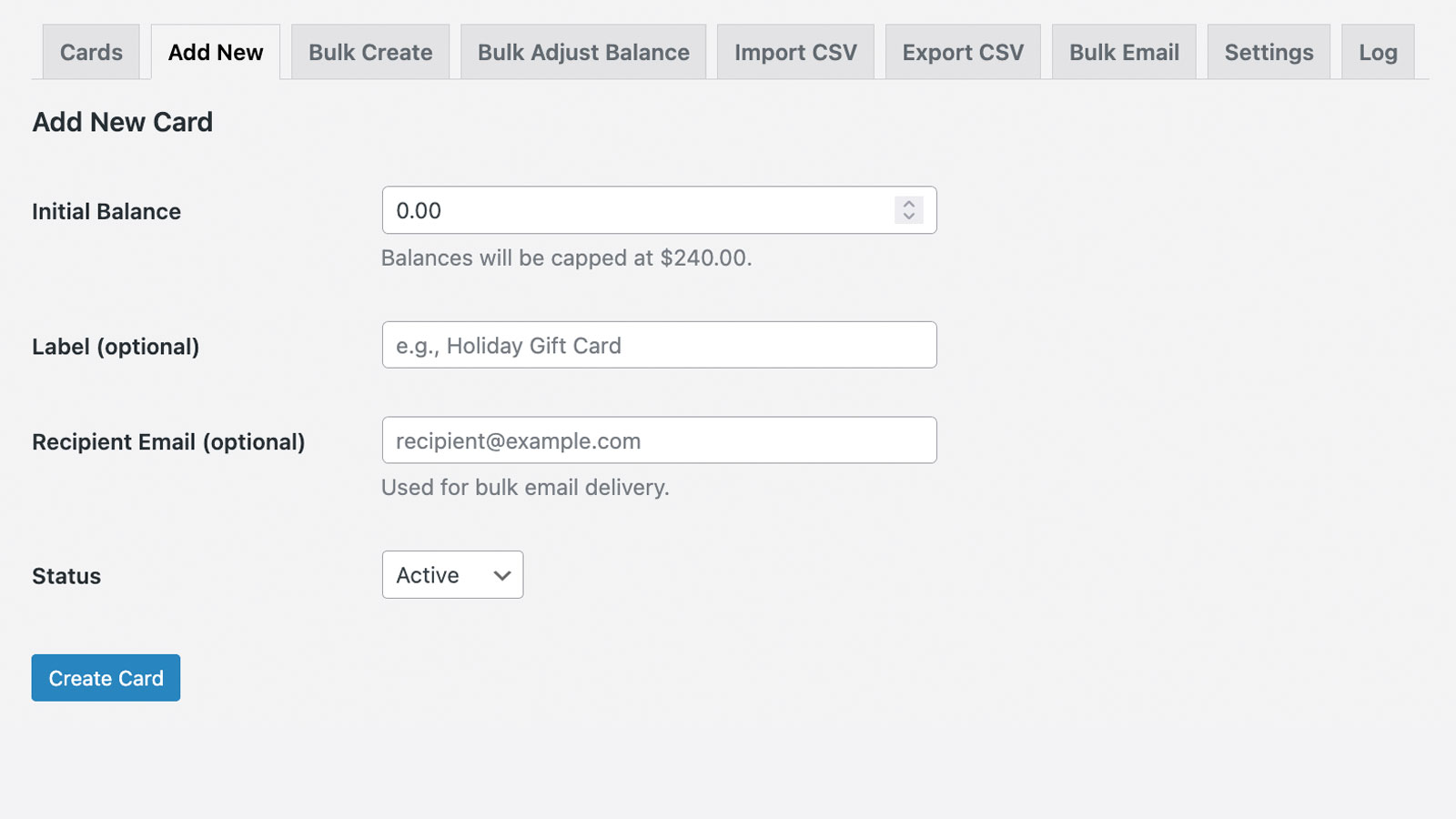Click the Initial Balance input field

tap(637, 210)
